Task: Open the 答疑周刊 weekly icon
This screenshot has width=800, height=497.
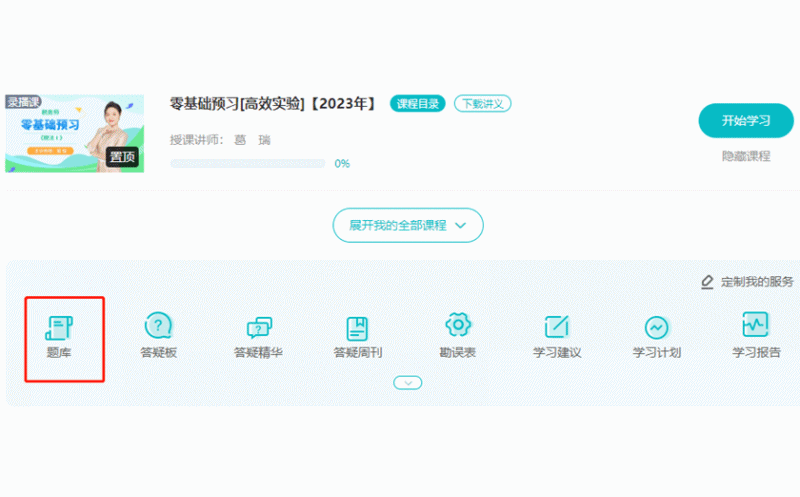Action: click(x=357, y=327)
